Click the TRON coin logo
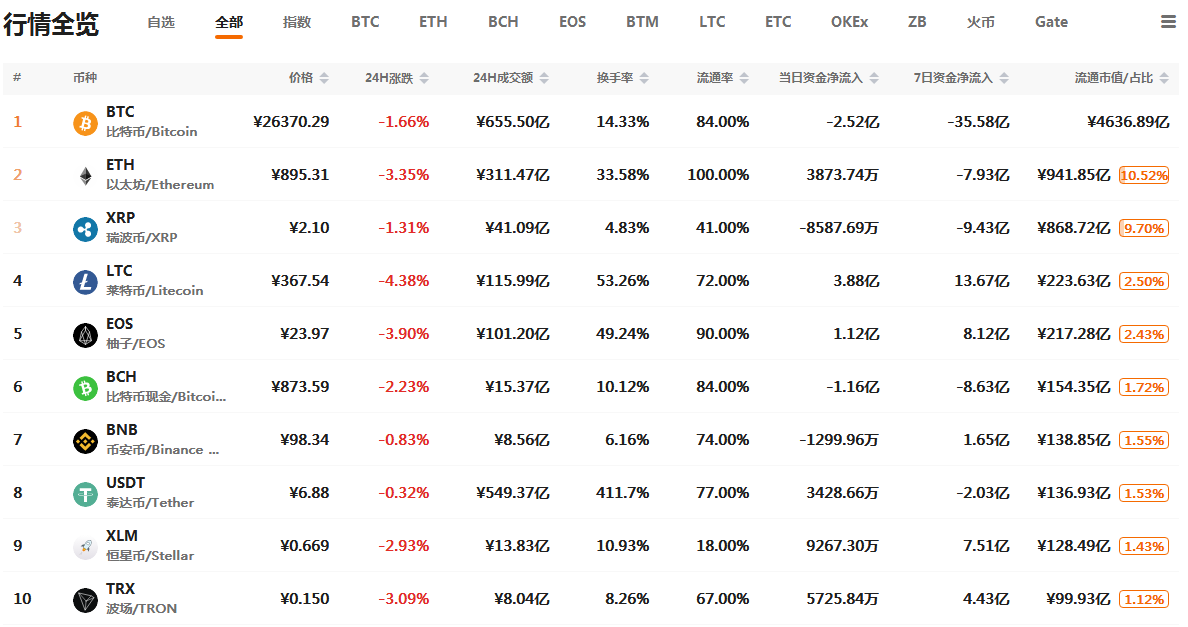 point(85,599)
